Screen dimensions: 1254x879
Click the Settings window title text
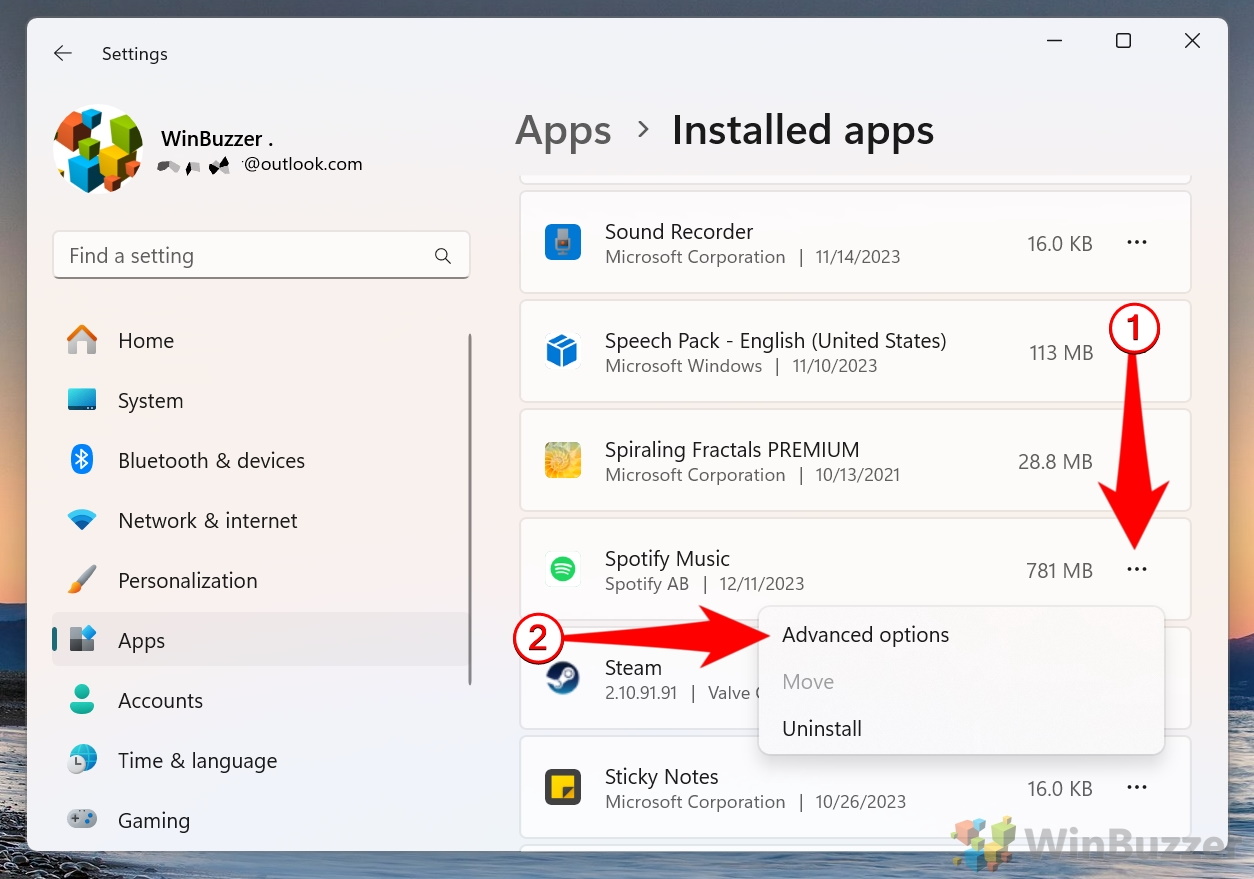point(135,54)
